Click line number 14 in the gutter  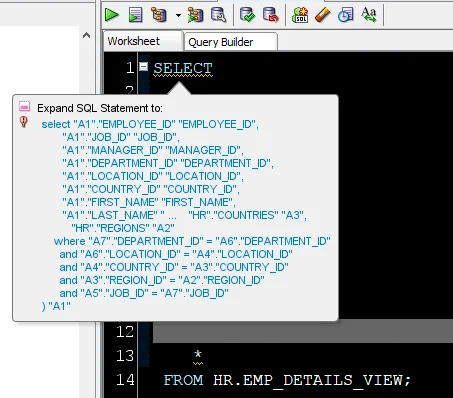125,380
